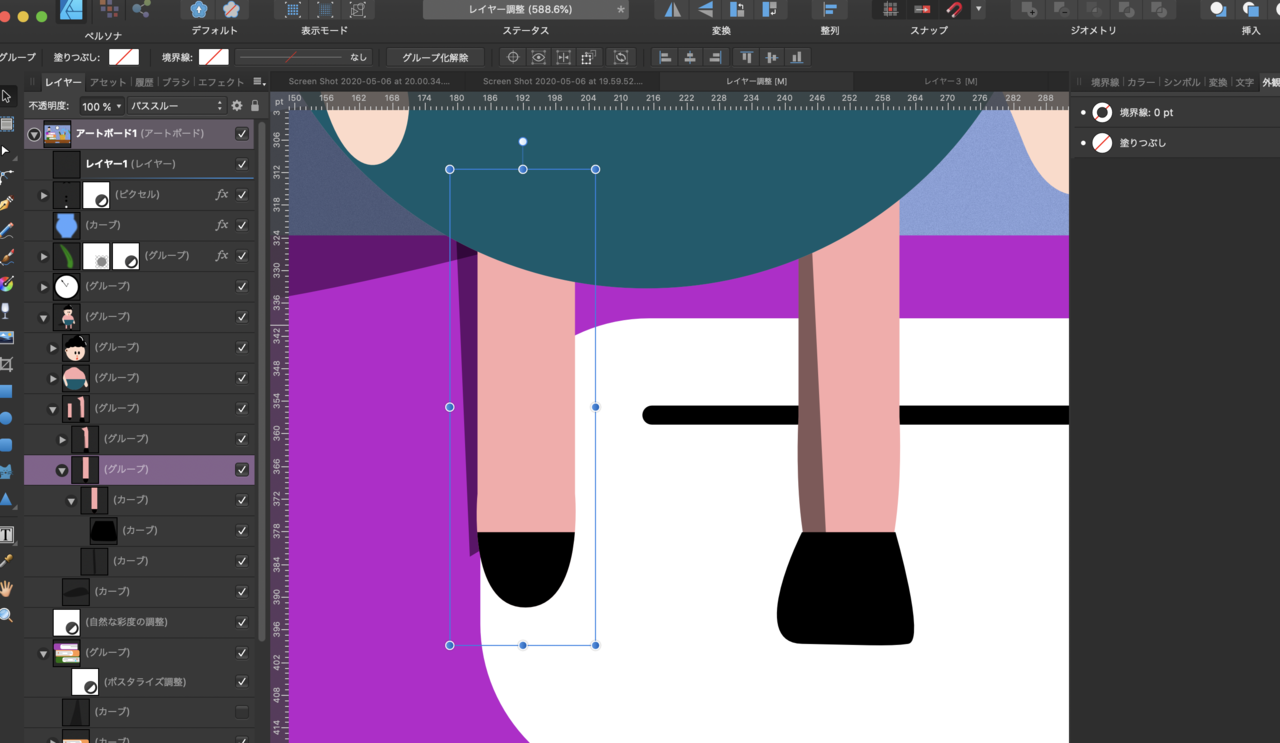
Task: Expand the clock thumbnail グループ row
Action: pyautogui.click(x=43, y=287)
